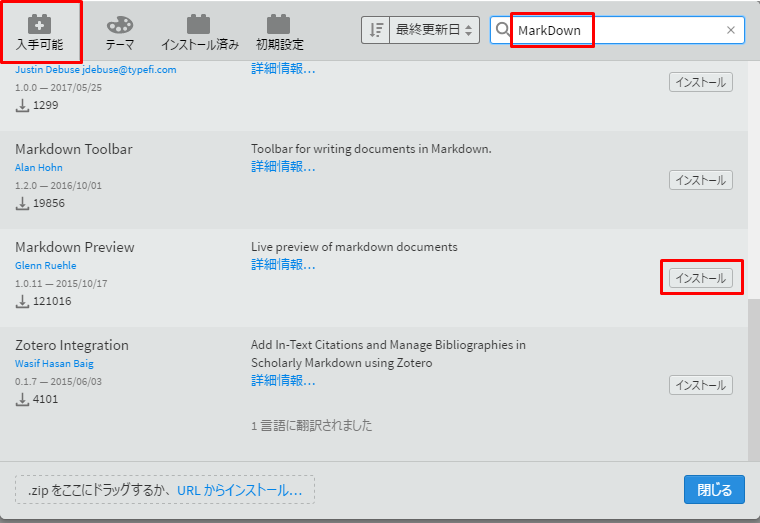Viewport: 760px width, 523px height.
Task: Install the Markdown Toolbar extension
Action: coord(700,180)
